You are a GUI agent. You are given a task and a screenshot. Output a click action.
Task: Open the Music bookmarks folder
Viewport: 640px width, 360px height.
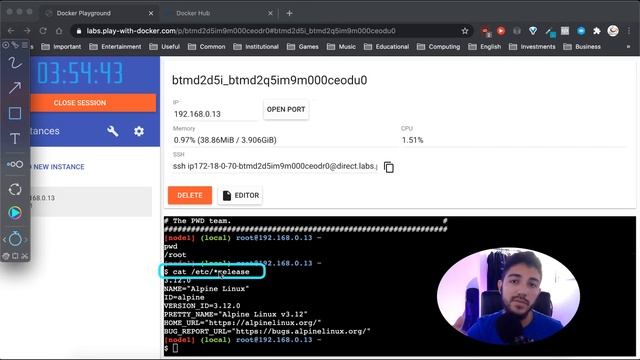[x=341, y=47]
